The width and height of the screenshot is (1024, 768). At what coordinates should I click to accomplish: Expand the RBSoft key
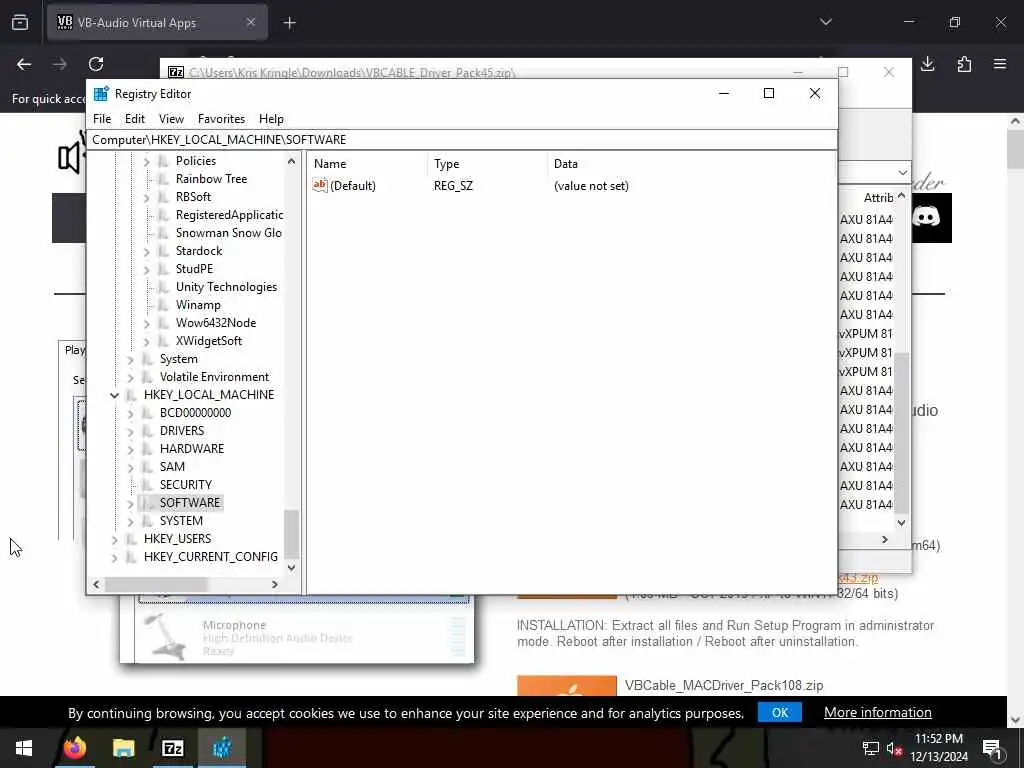click(146, 197)
